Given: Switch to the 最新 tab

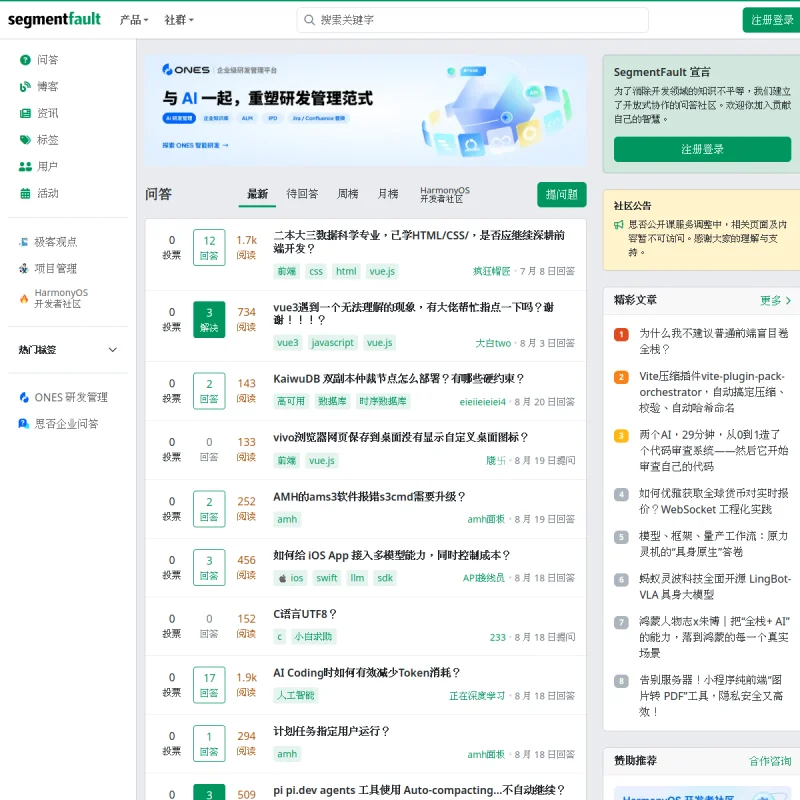Looking at the screenshot, I should coord(257,194).
